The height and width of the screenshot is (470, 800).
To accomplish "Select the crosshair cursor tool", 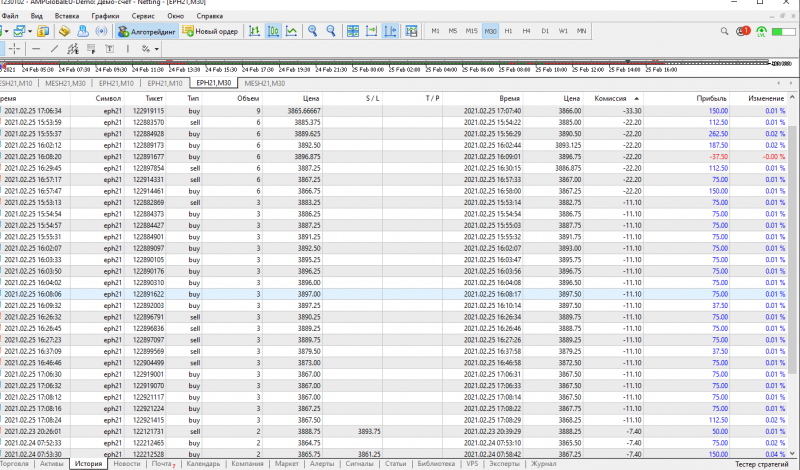I will point(14,48).
